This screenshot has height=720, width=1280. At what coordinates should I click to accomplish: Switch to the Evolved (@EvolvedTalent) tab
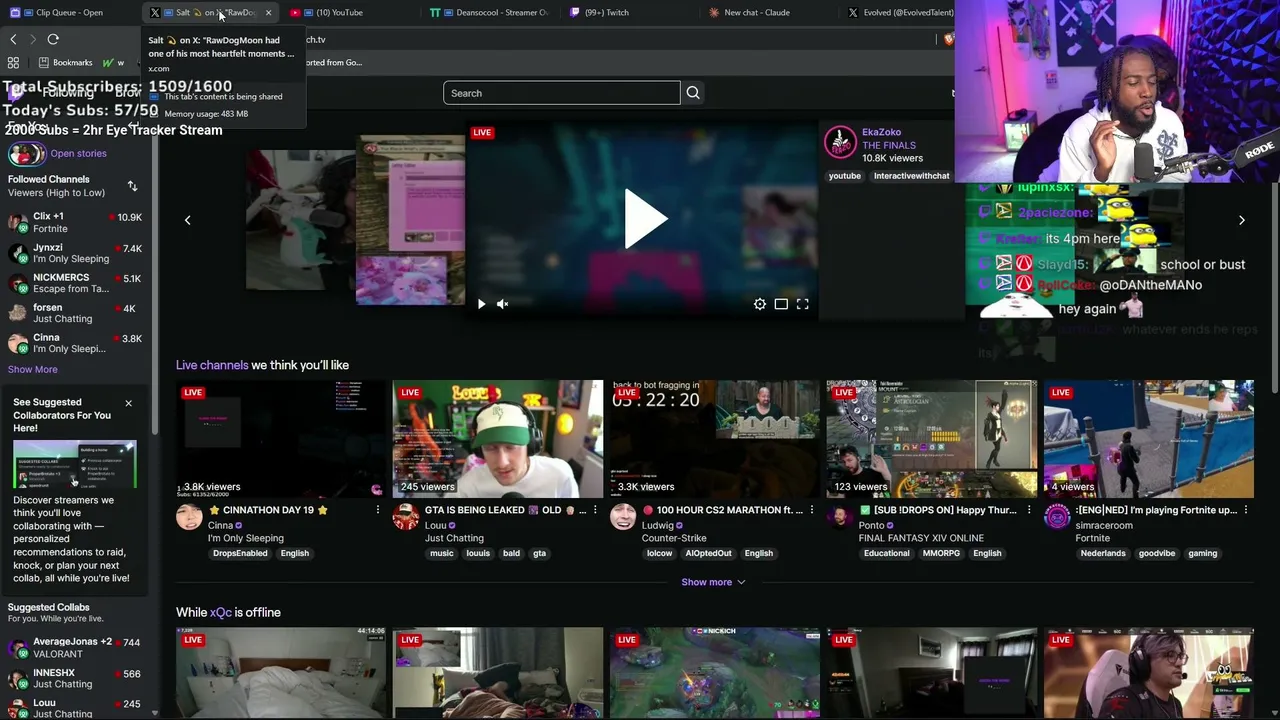coord(900,13)
